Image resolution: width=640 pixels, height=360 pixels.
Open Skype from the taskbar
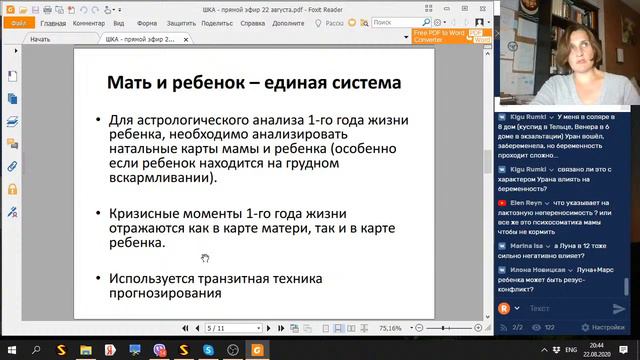(x=208, y=350)
